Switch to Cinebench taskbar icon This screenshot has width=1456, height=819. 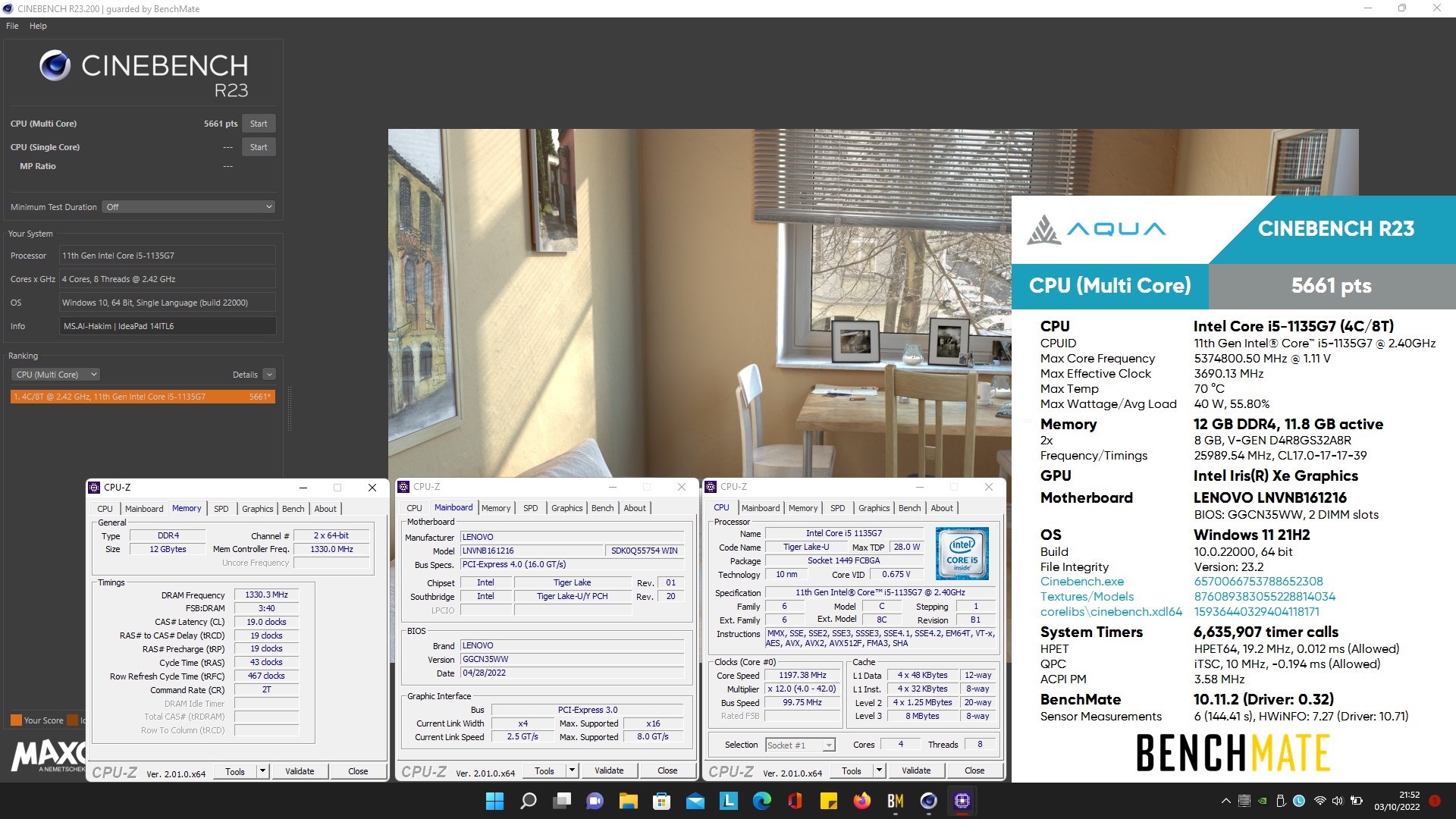[x=929, y=801]
